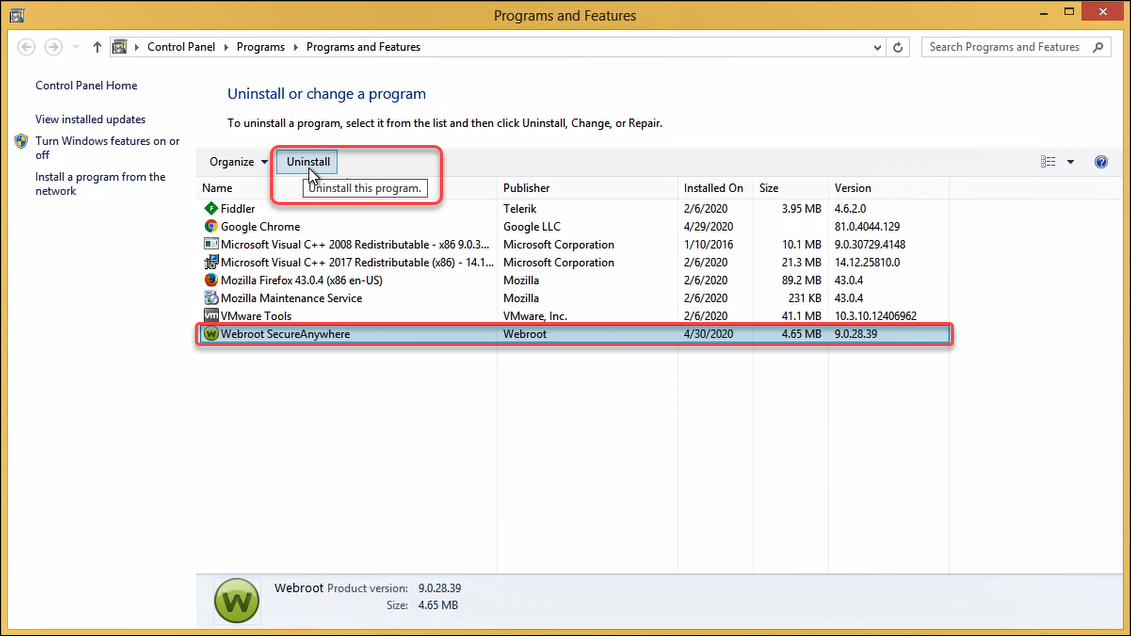The height and width of the screenshot is (636, 1131).
Task: Click the Uninstall toolbar button
Action: pyautogui.click(x=308, y=162)
